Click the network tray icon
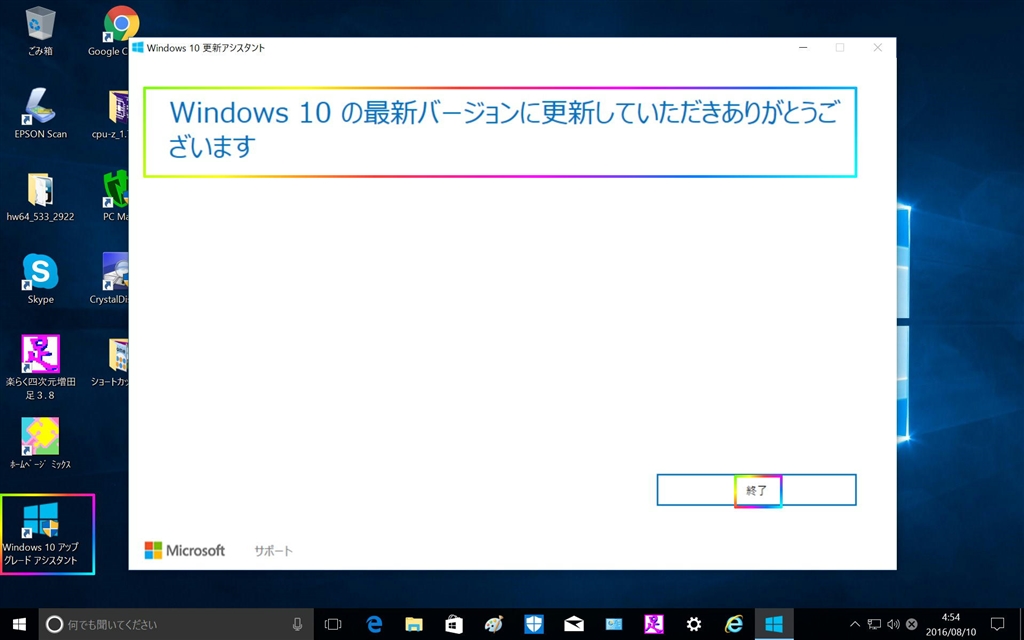This screenshot has width=1024, height=640. click(x=874, y=624)
